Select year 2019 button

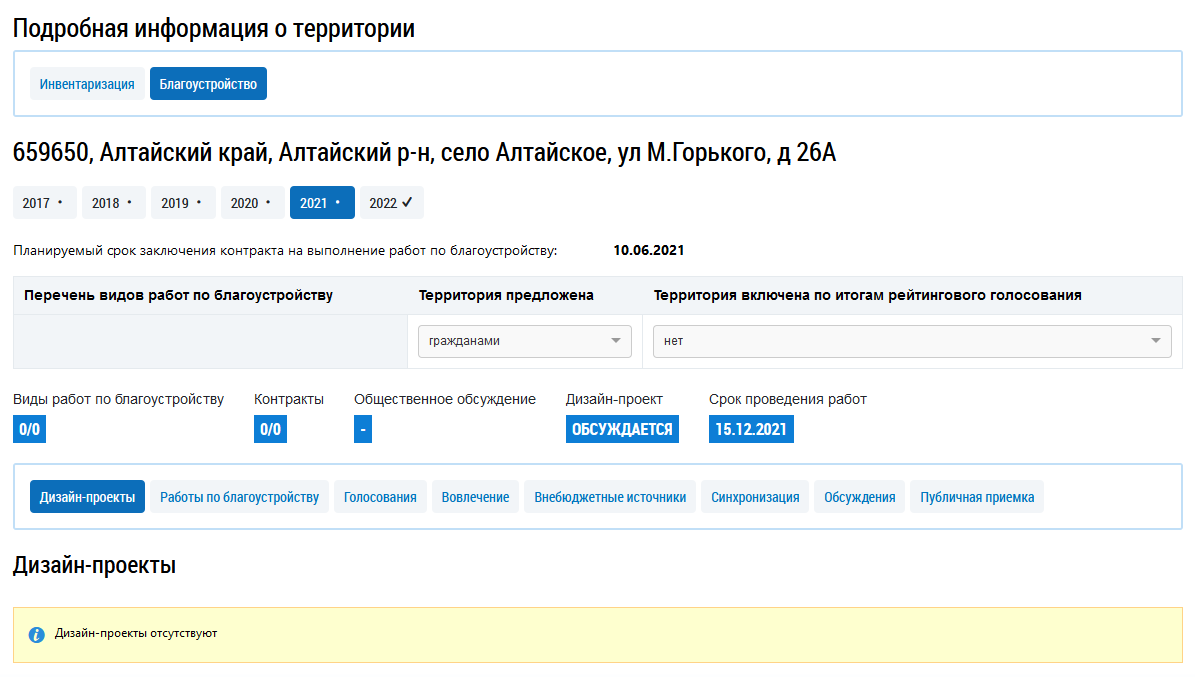pos(182,203)
